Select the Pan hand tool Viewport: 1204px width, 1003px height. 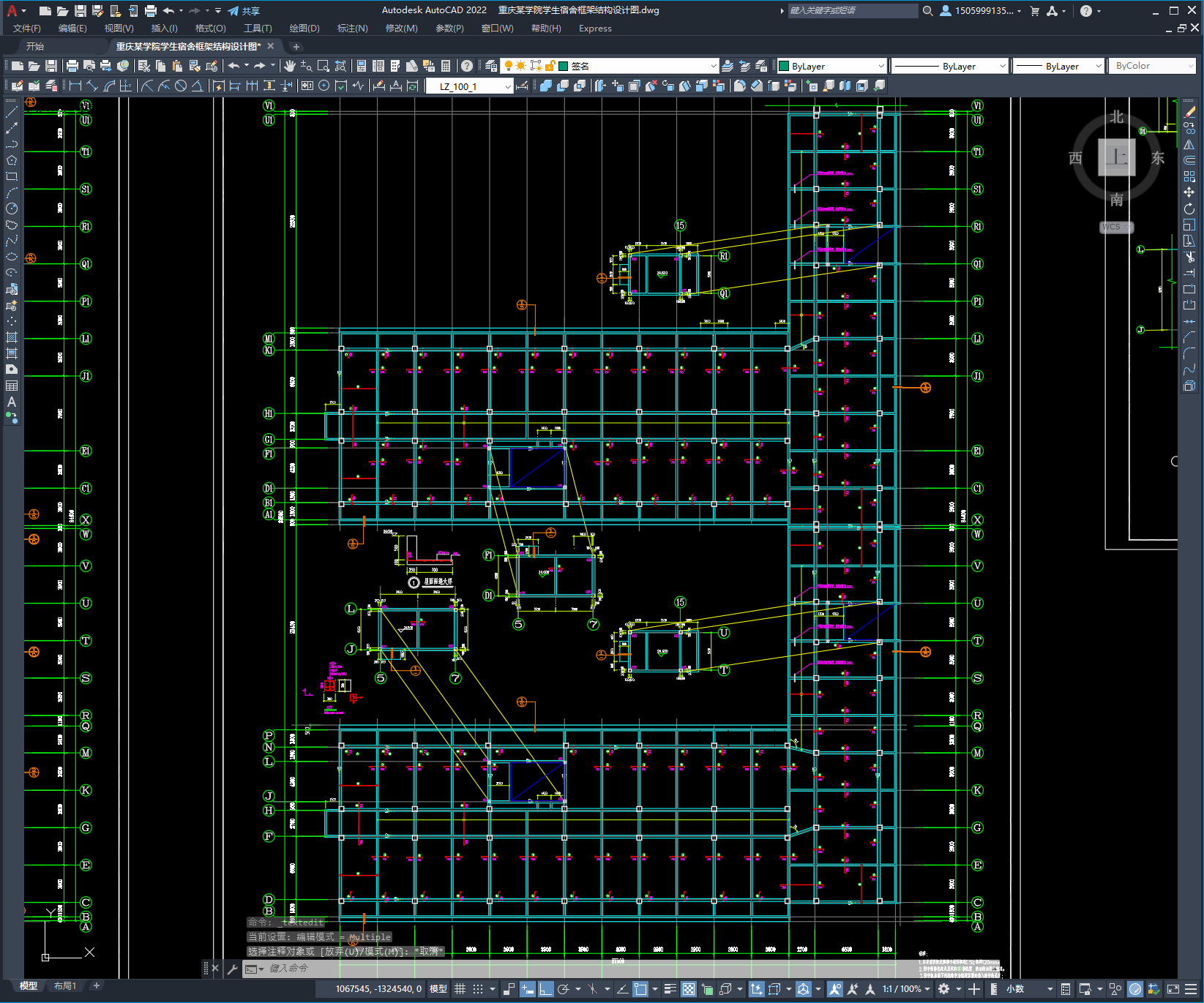click(x=290, y=66)
